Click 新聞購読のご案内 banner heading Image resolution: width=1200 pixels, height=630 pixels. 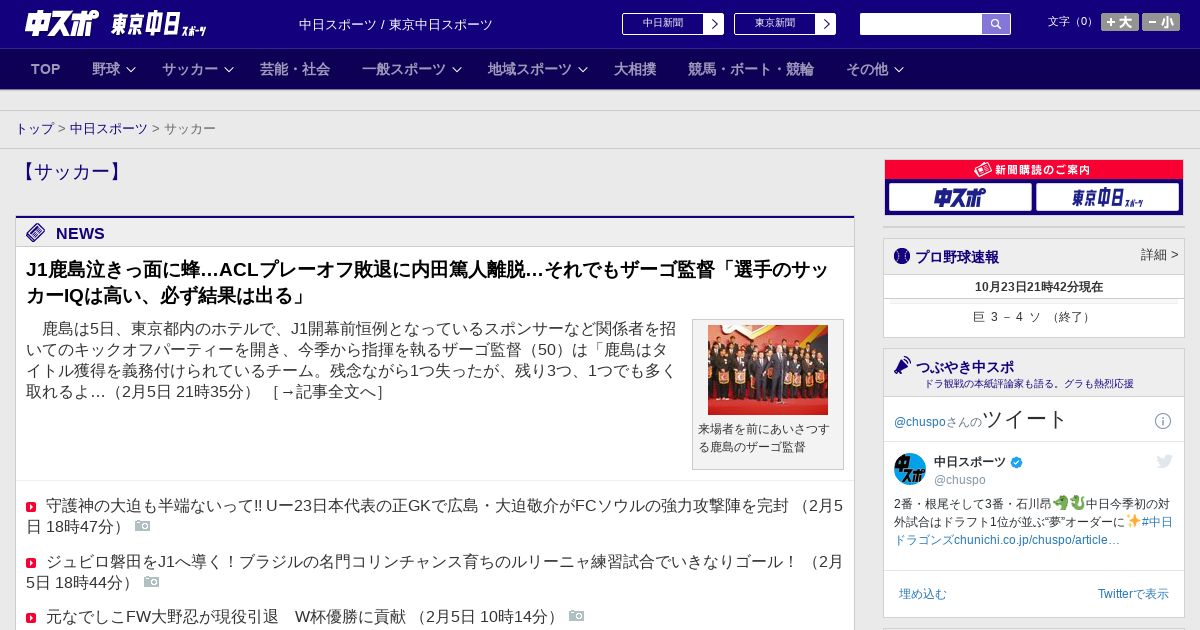[1033, 170]
